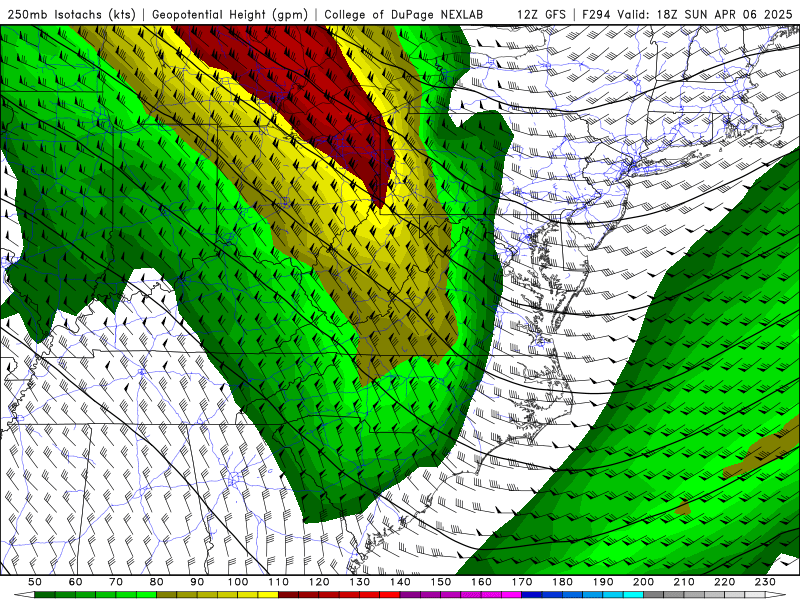Click the '100' color scale label
Image resolution: width=800 pixels, height=600 pixels.
[238, 582]
